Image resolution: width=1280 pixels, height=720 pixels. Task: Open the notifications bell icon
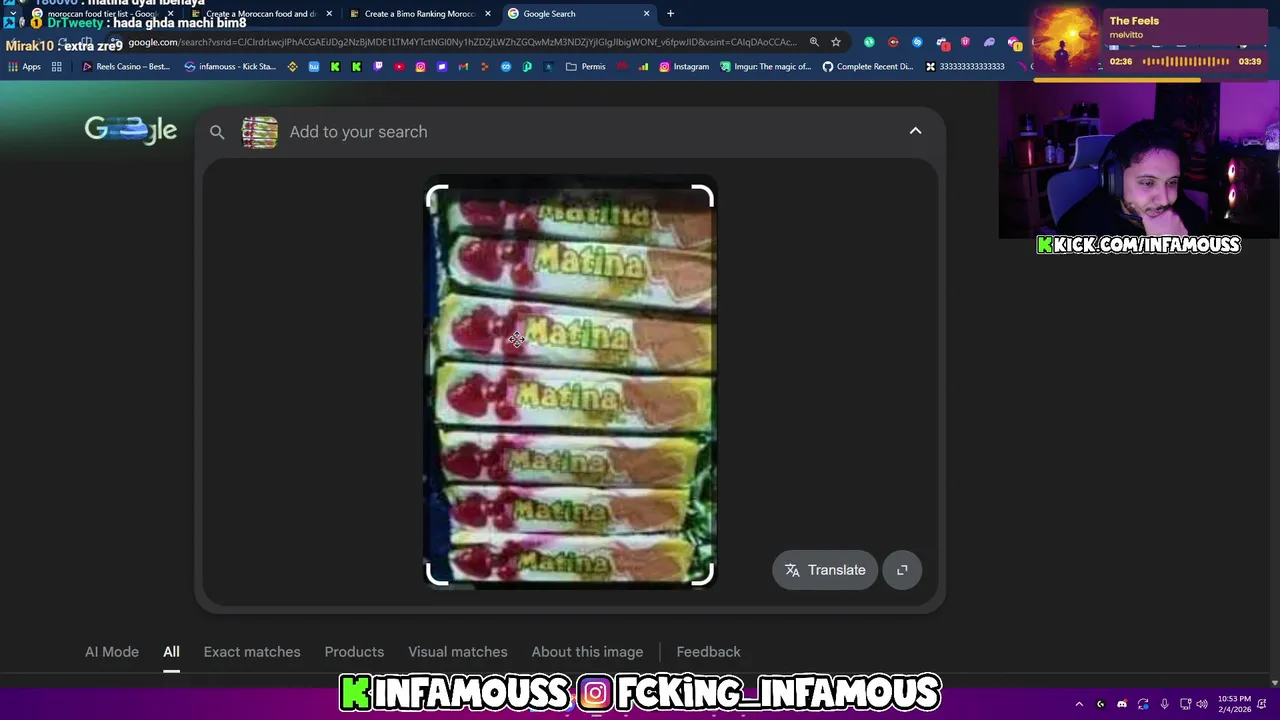pos(1264,704)
